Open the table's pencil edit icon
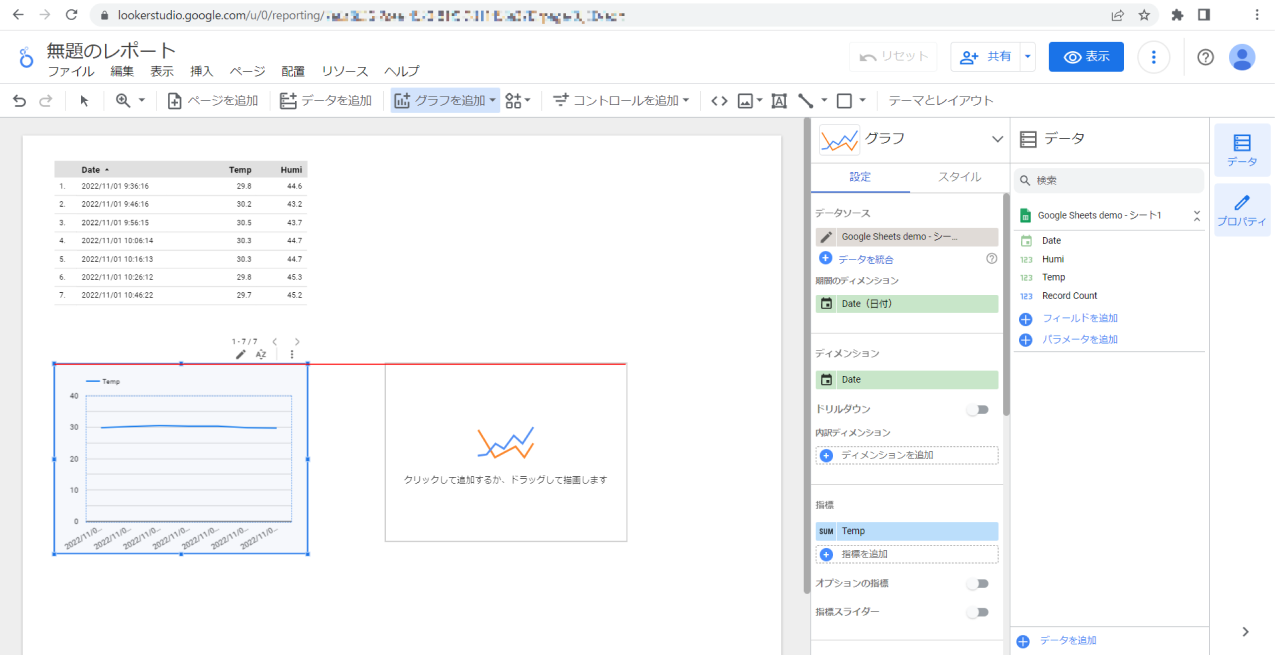The width and height of the screenshot is (1275, 655). (x=240, y=354)
